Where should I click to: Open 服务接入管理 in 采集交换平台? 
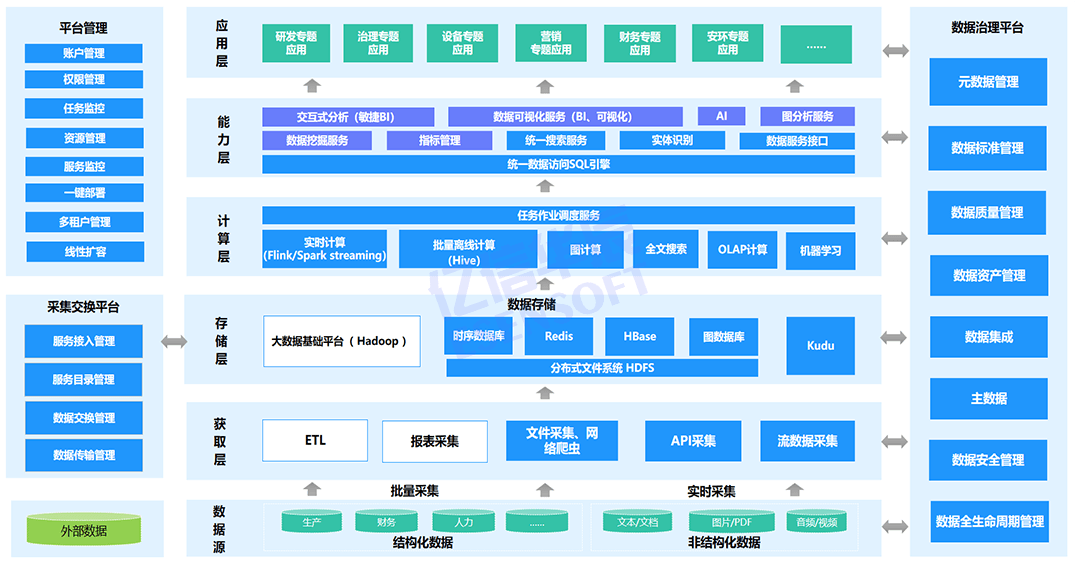(x=84, y=341)
